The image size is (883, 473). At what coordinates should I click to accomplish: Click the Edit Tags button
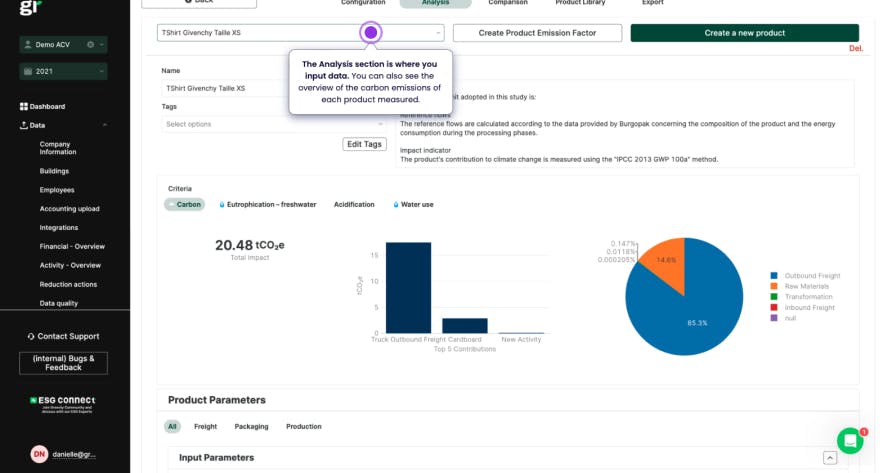pyautogui.click(x=364, y=144)
